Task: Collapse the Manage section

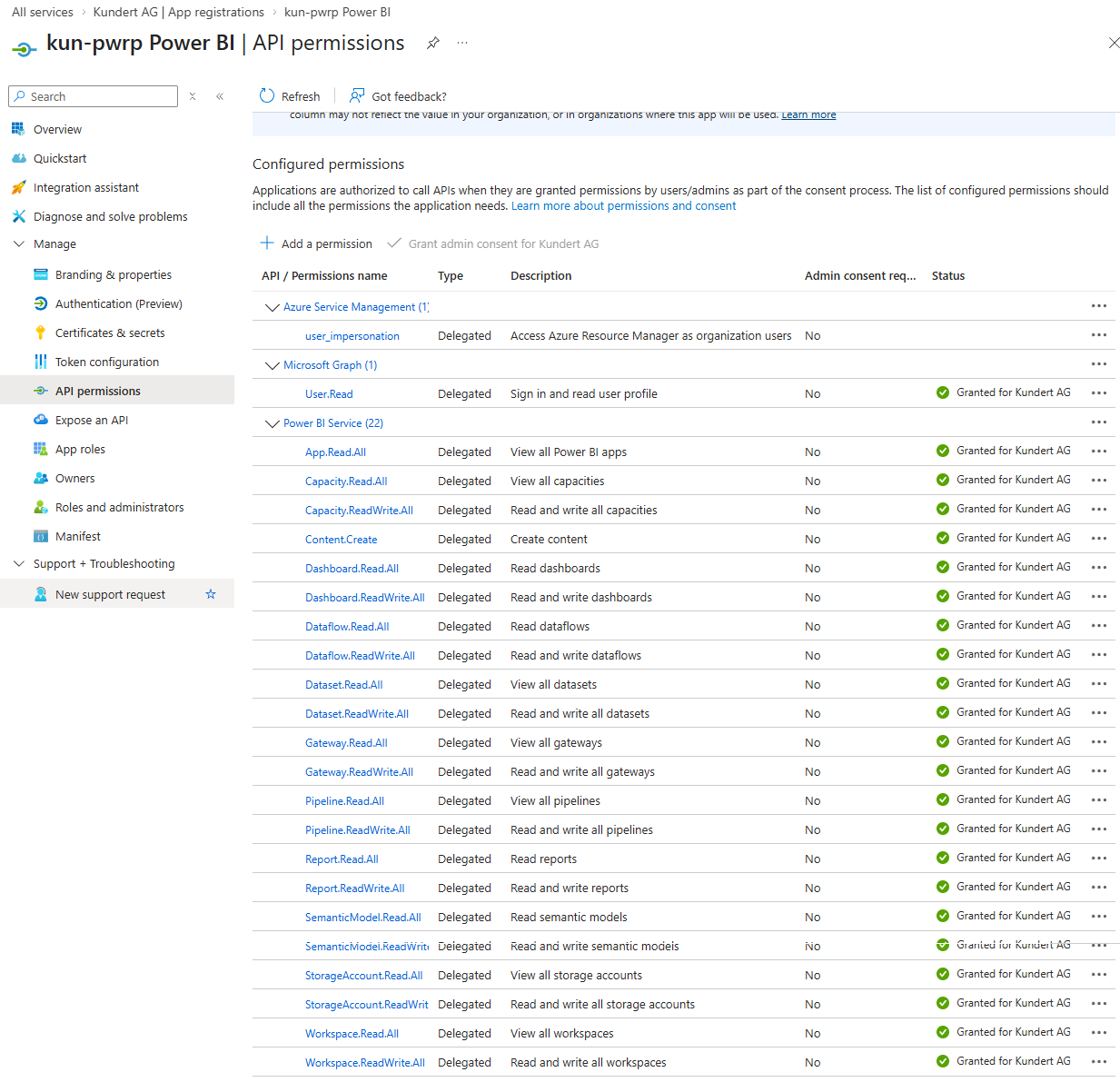Action: (19, 243)
